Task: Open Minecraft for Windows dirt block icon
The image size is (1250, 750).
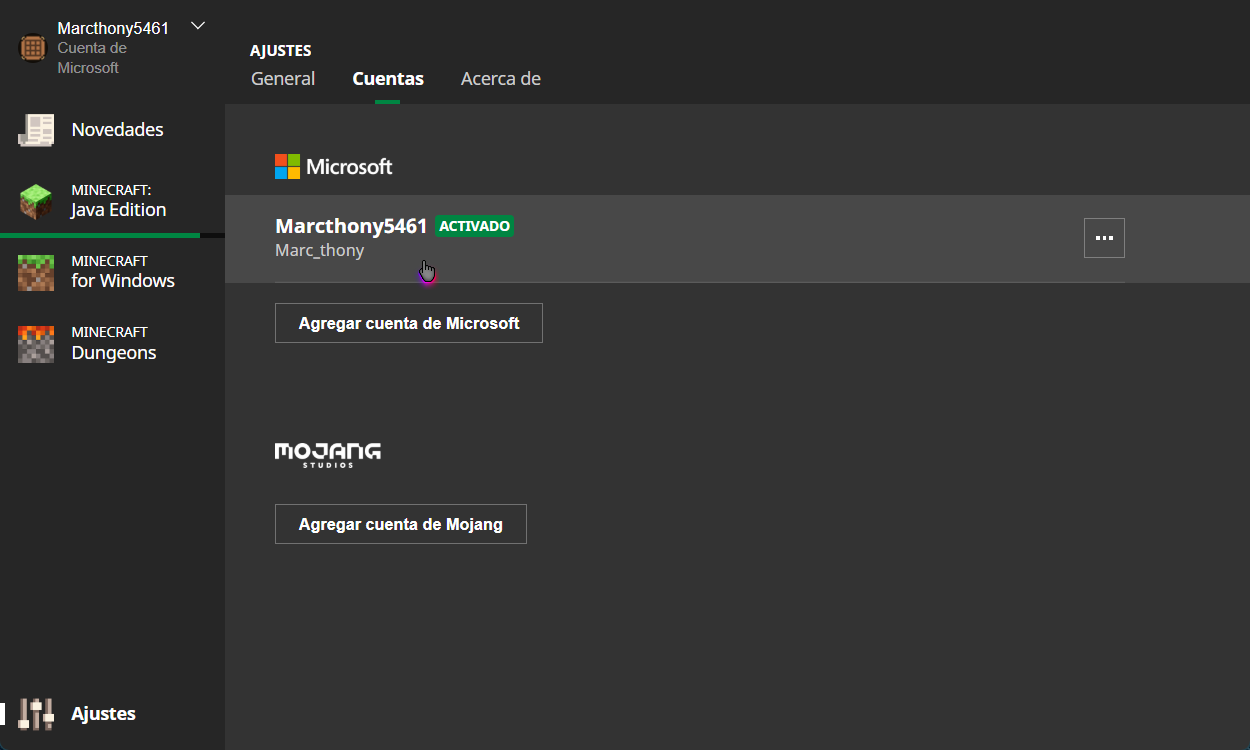Action: (x=36, y=272)
